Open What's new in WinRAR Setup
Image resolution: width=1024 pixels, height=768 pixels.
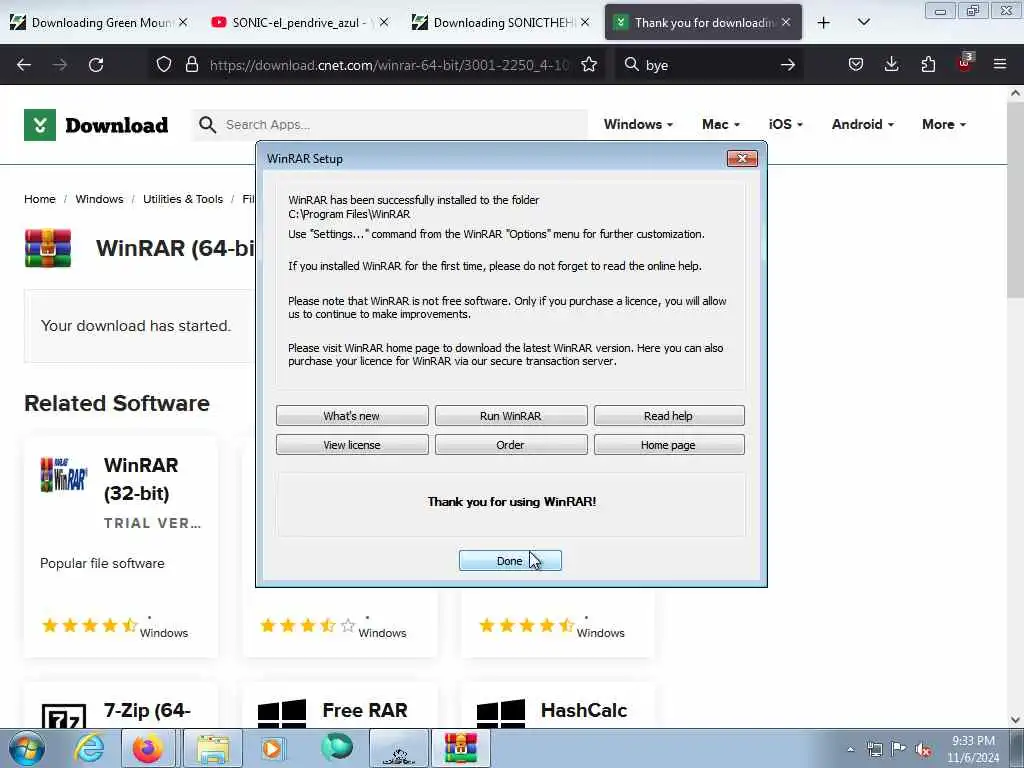coord(352,416)
